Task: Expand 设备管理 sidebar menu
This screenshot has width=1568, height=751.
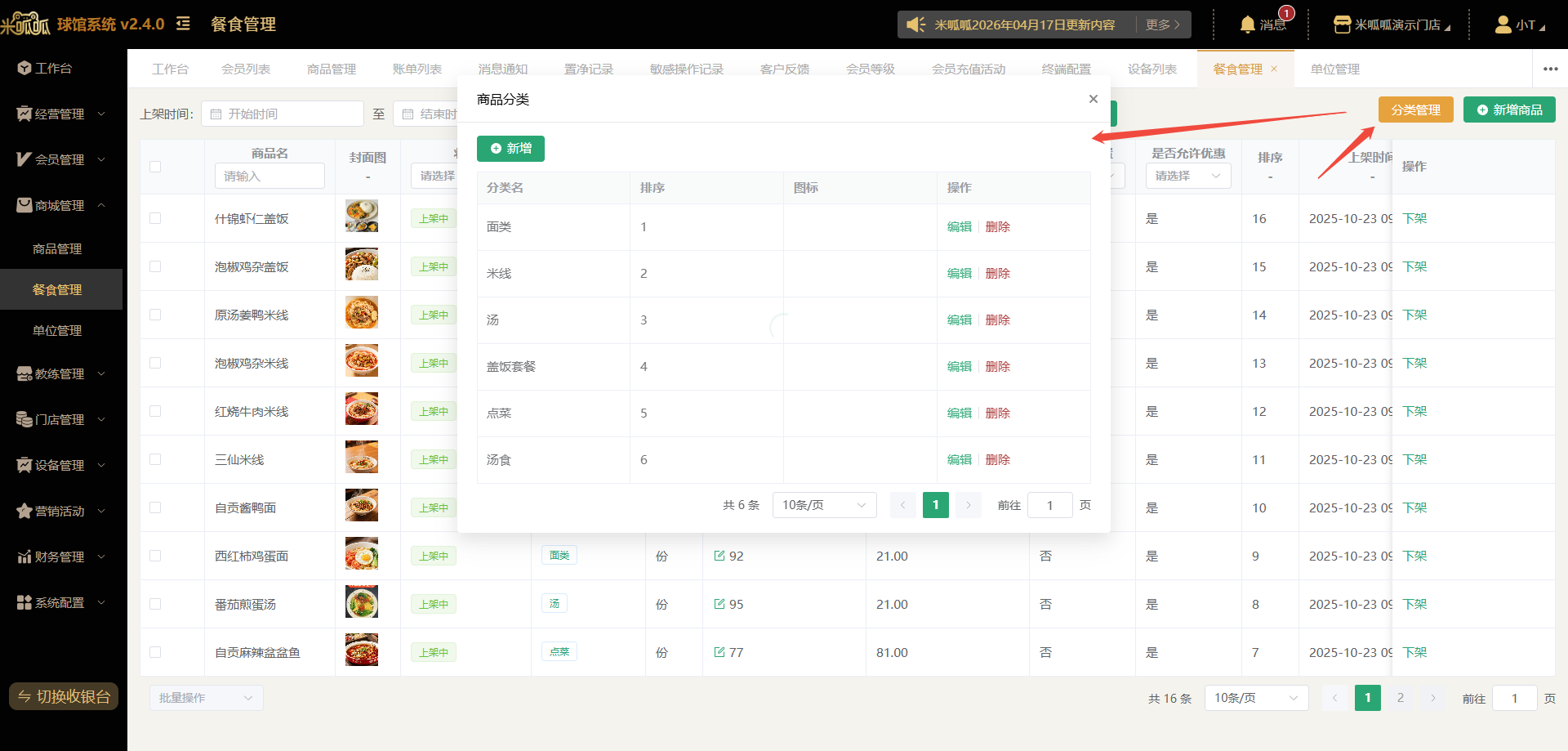Action: click(x=61, y=465)
